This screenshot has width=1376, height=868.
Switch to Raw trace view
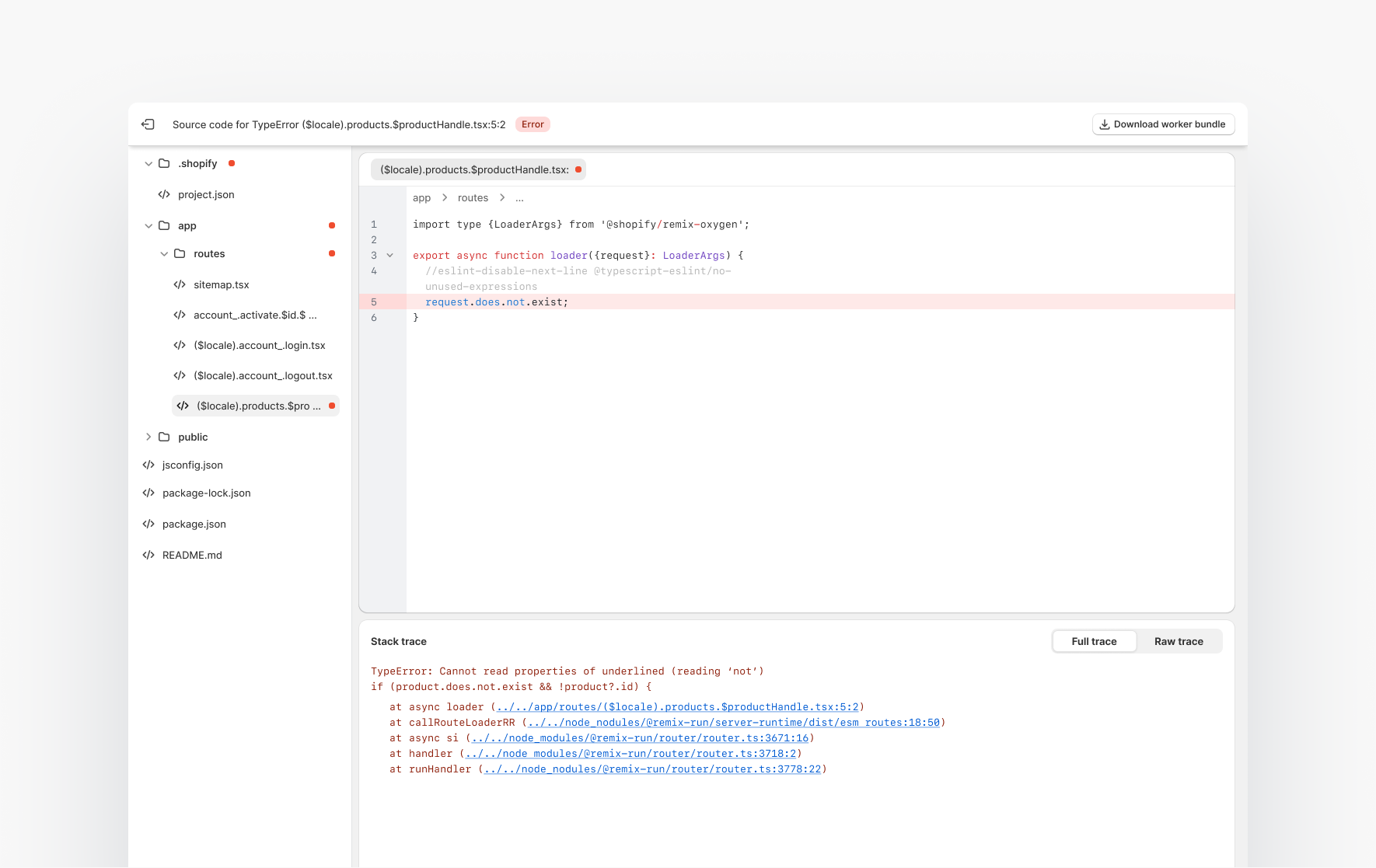(1179, 641)
